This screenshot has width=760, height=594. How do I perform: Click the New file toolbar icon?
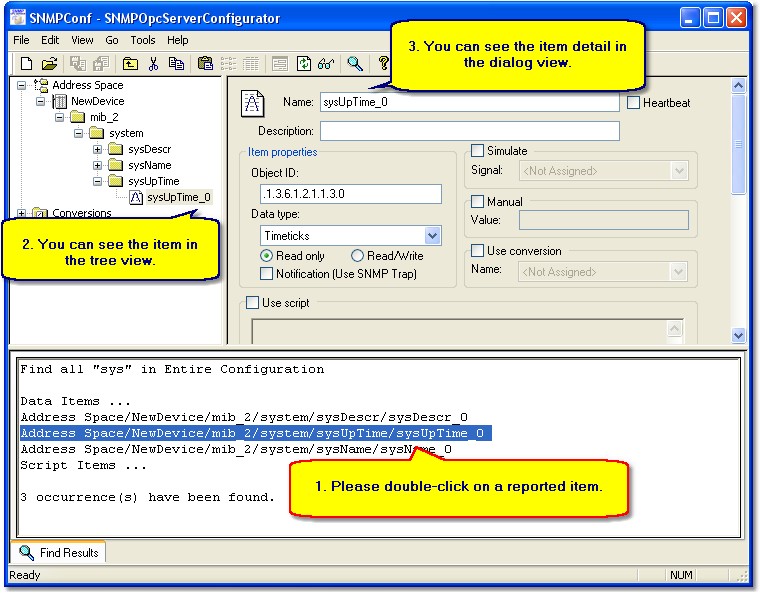(26, 63)
